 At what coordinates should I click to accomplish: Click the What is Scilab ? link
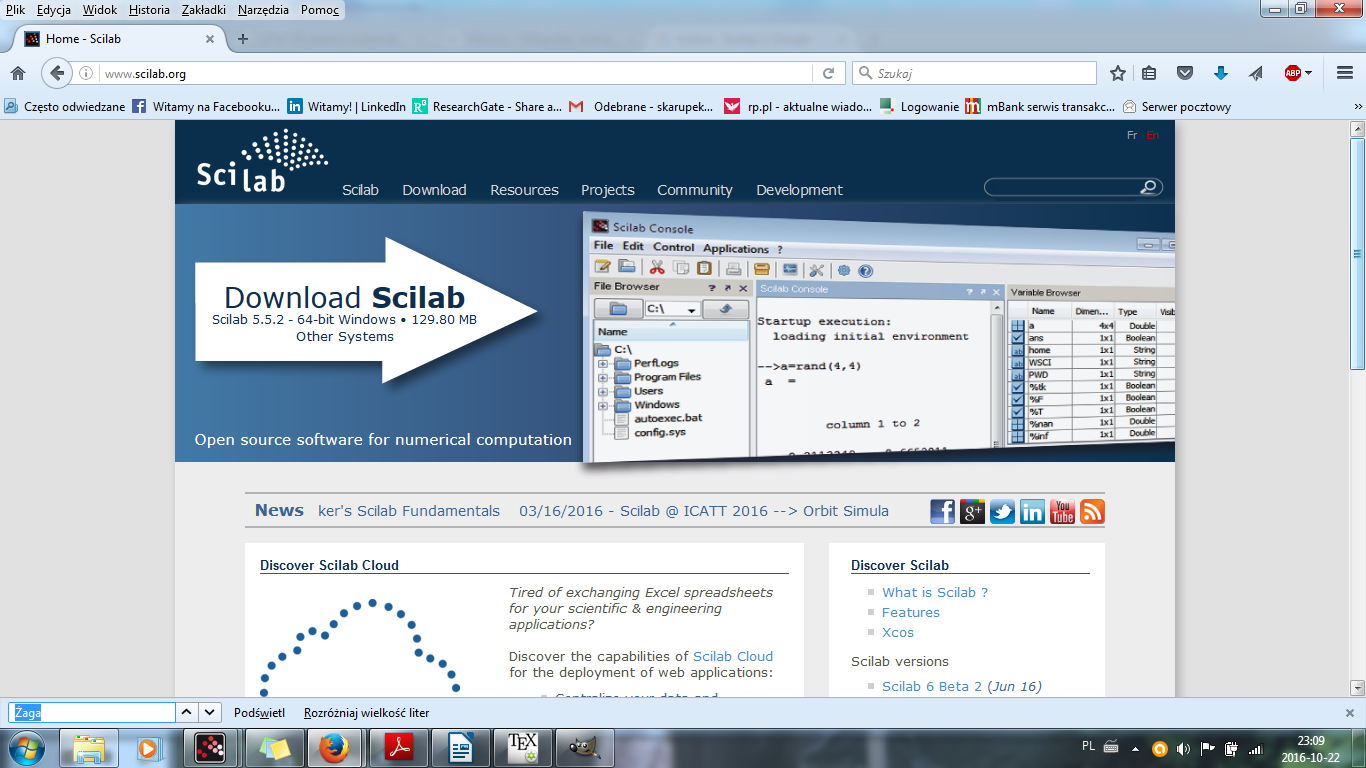[935, 592]
